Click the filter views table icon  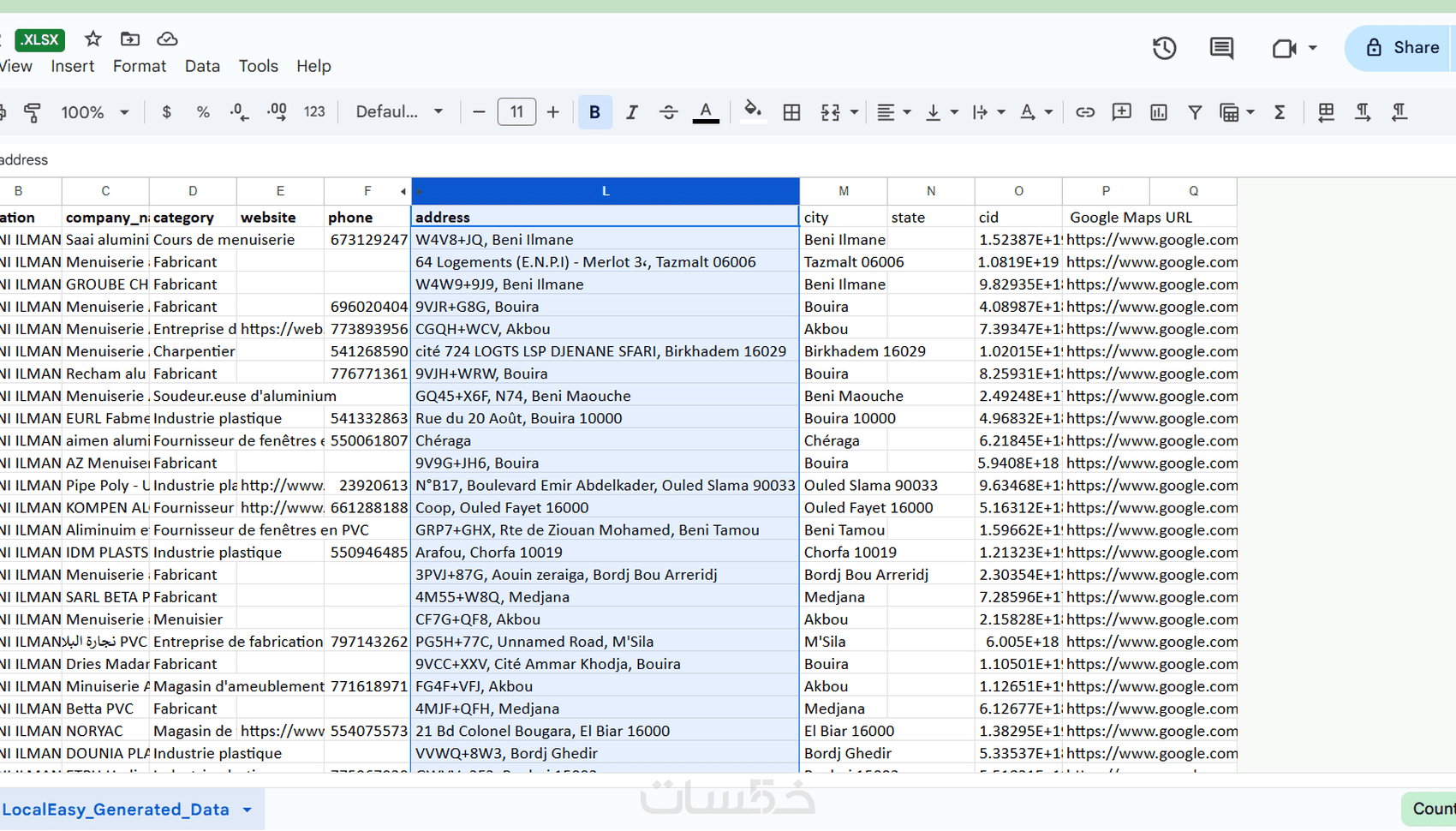point(1229,112)
